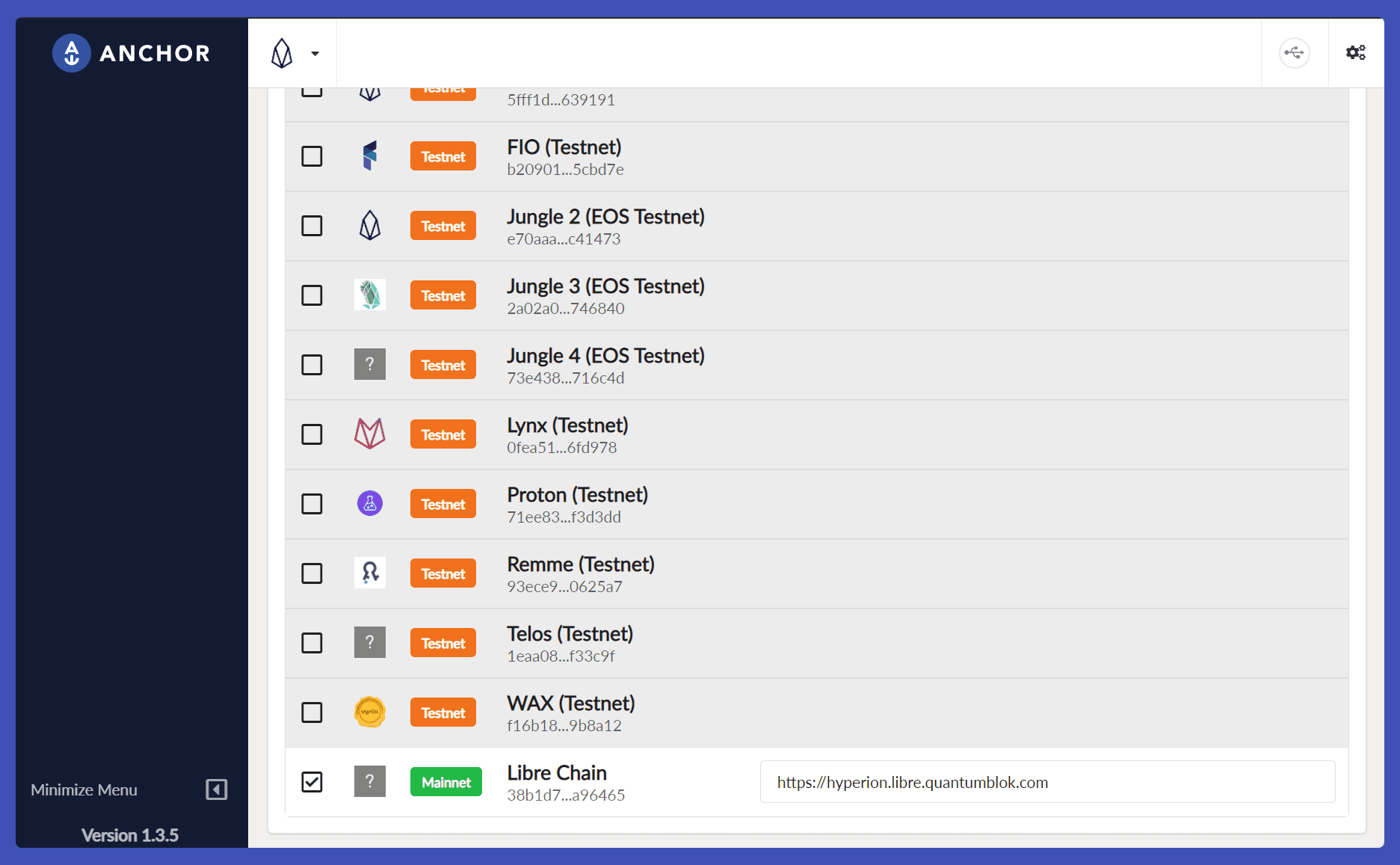This screenshot has height=865, width=1400.
Task: Click the Telos question mark icon
Action: [x=370, y=642]
